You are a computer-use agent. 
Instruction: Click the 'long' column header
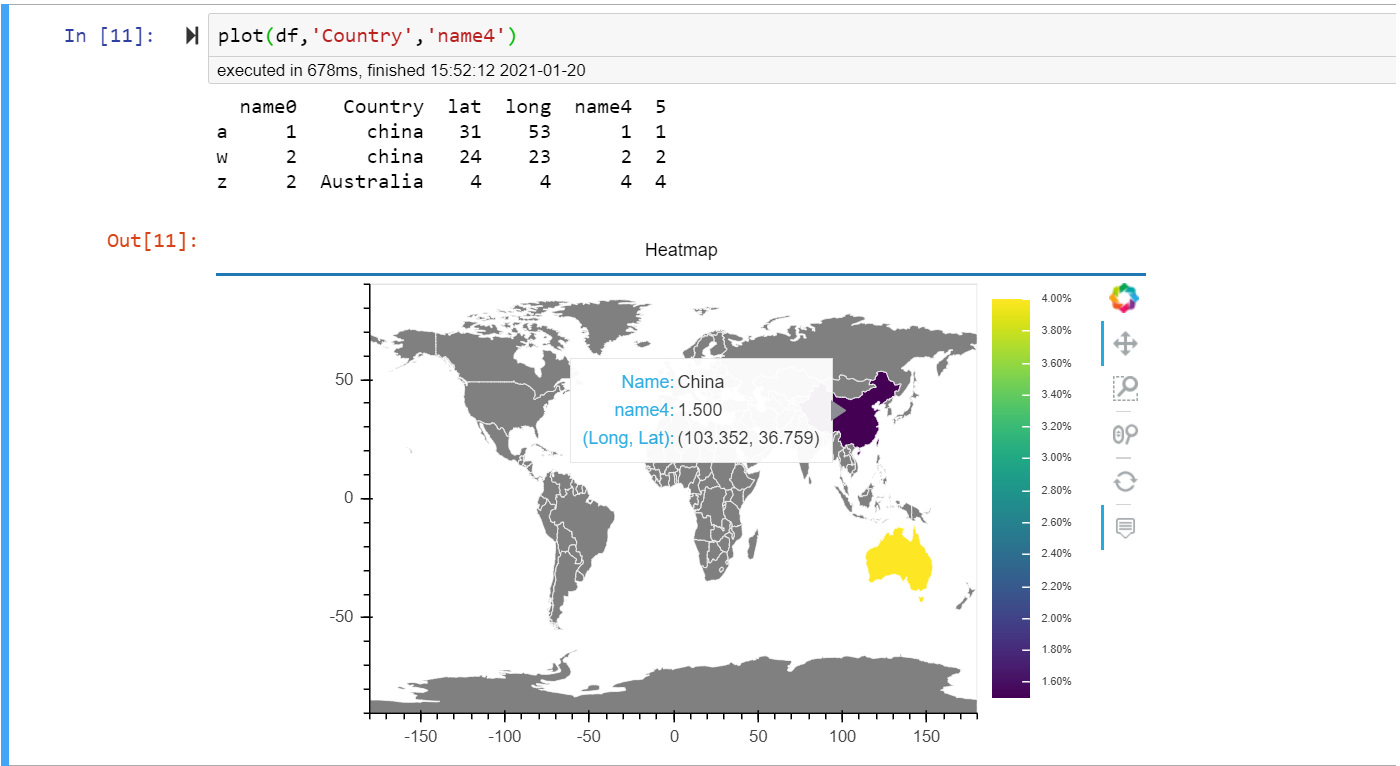click(x=528, y=107)
